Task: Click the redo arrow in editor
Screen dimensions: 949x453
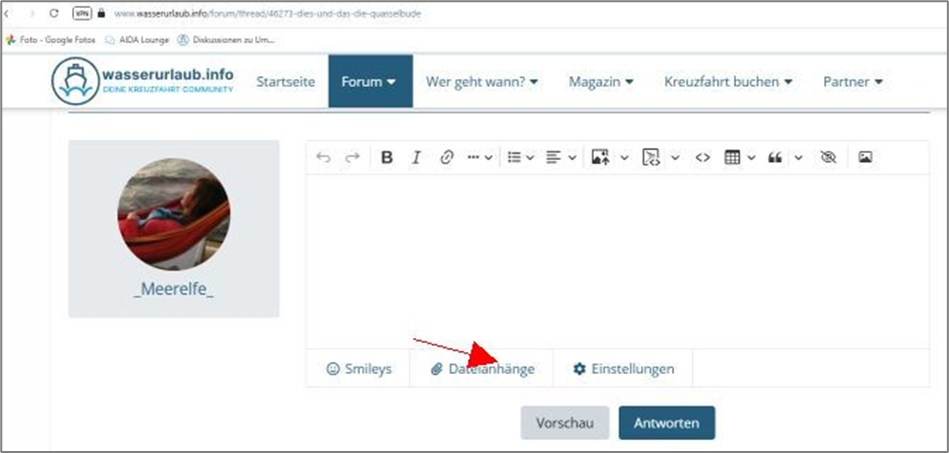Action: point(352,157)
